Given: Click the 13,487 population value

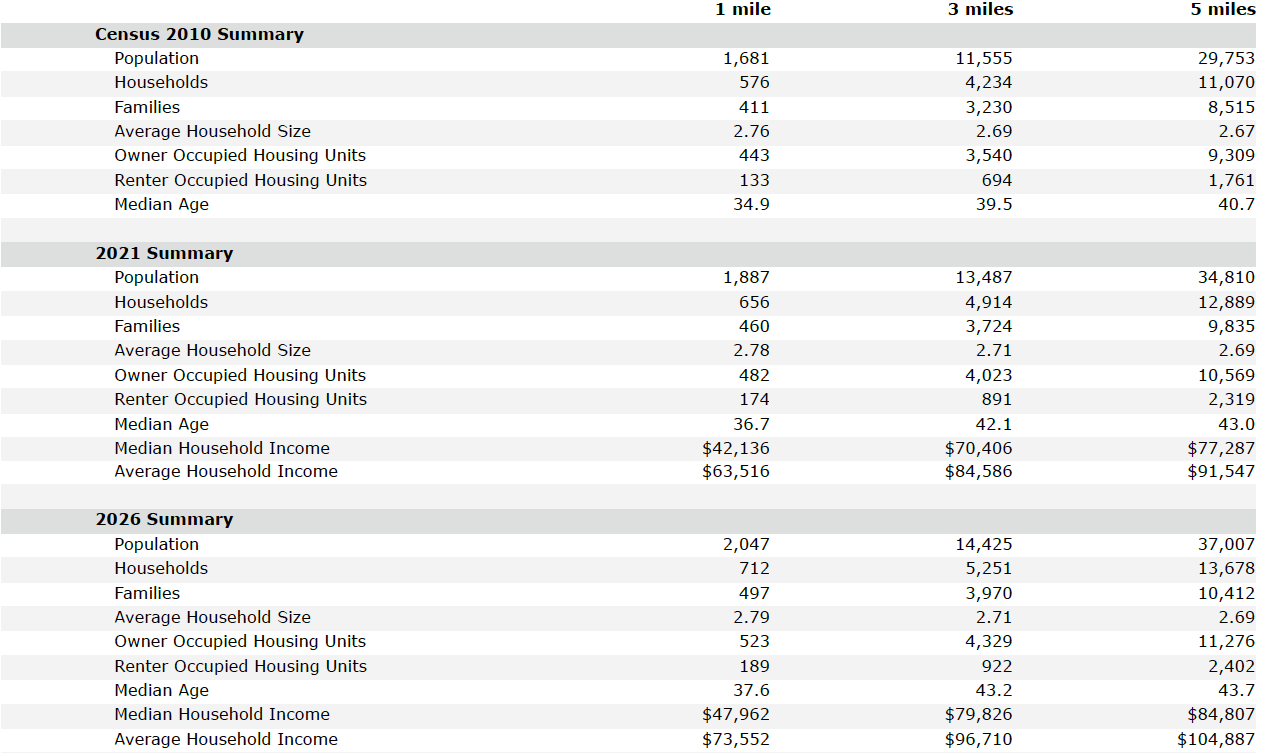Looking at the screenshot, I should point(983,277).
